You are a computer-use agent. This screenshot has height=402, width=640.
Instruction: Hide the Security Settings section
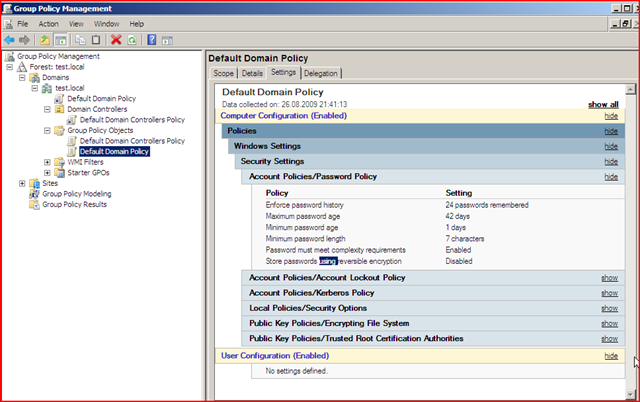click(x=611, y=162)
